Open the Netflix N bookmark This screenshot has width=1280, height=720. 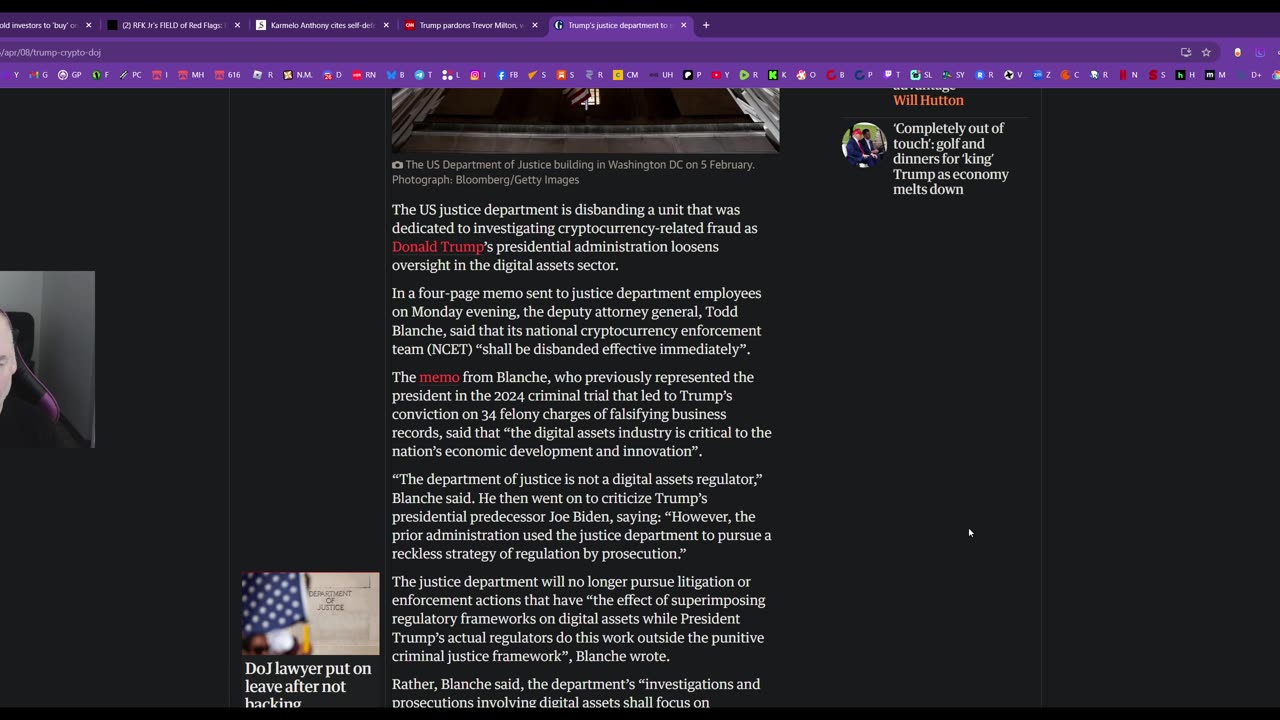click(x=1129, y=75)
